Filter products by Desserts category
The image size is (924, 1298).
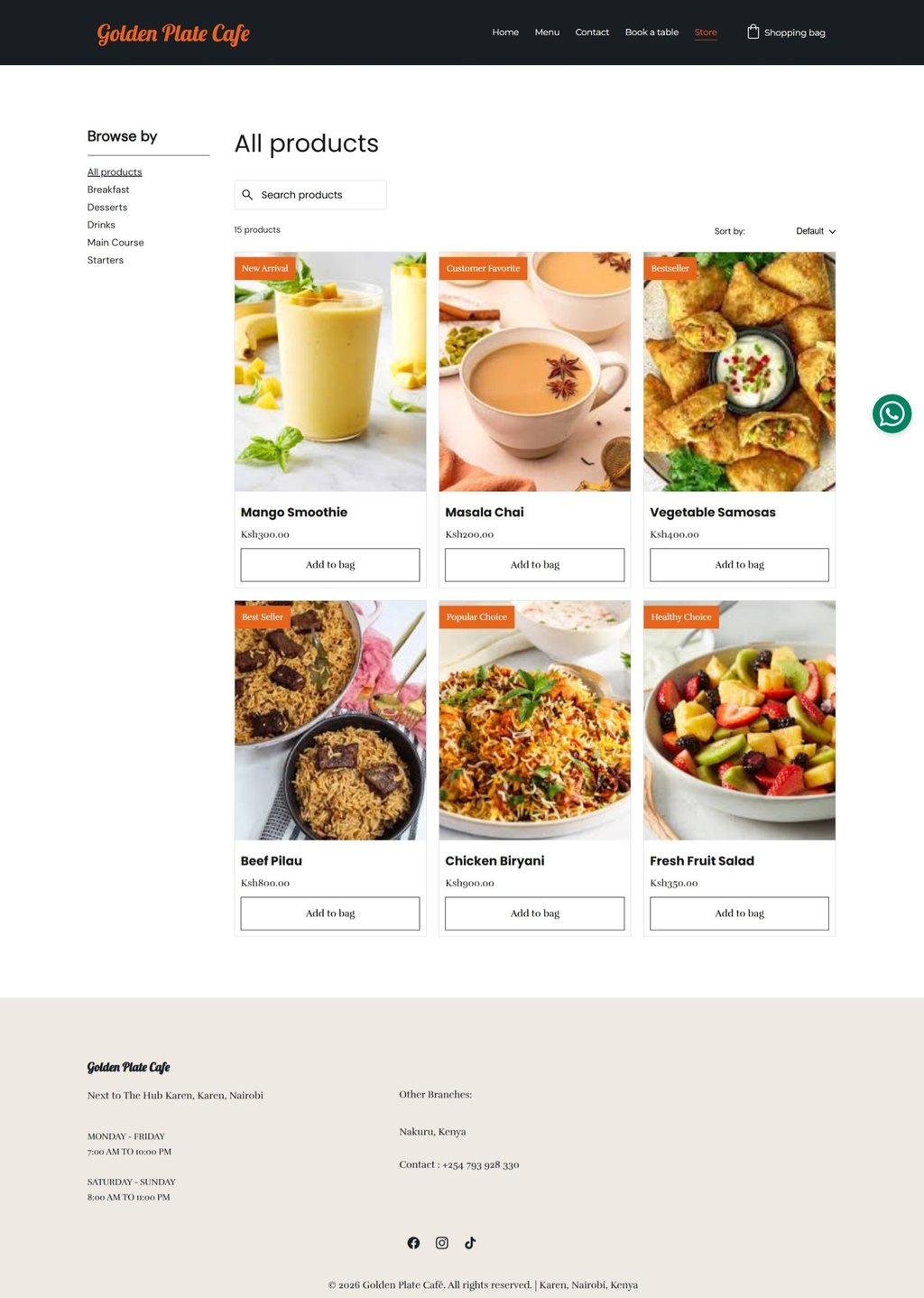point(107,208)
